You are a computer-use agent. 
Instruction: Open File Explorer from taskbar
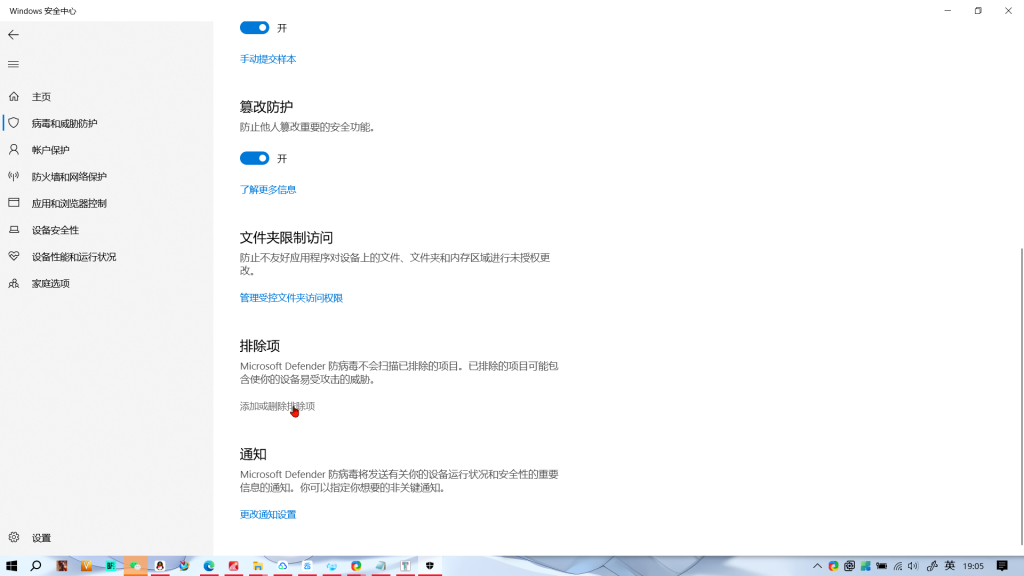(x=258, y=566)
